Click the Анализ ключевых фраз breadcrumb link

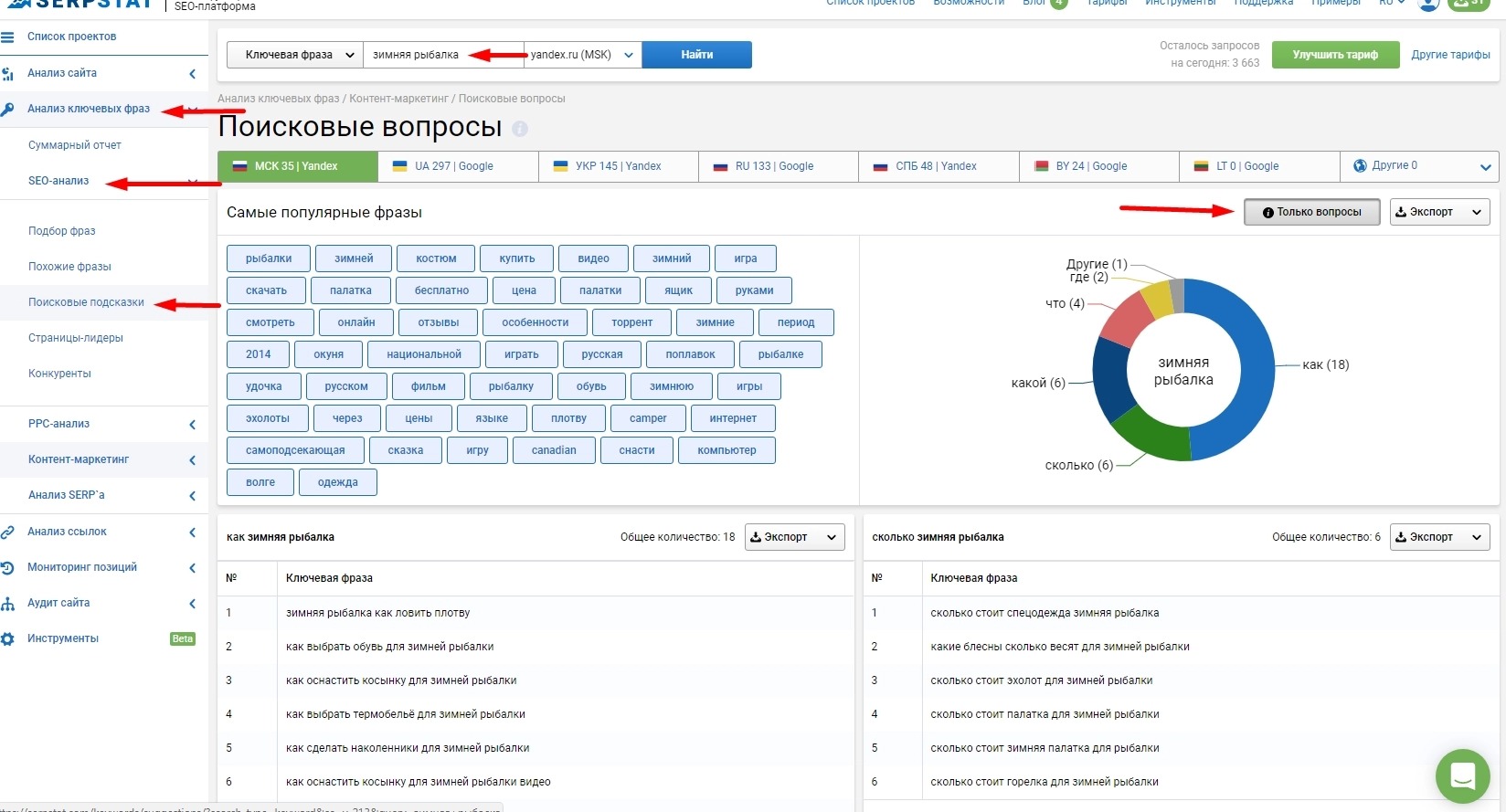coord(278,99)
